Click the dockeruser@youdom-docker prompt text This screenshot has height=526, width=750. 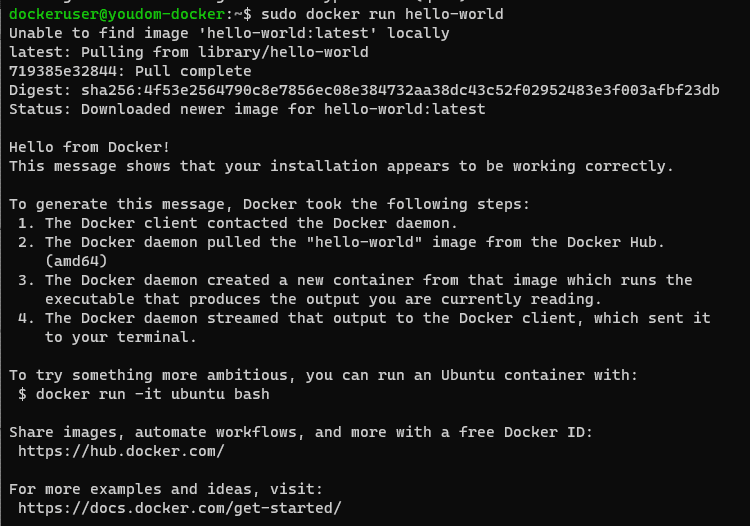(117, 14)
